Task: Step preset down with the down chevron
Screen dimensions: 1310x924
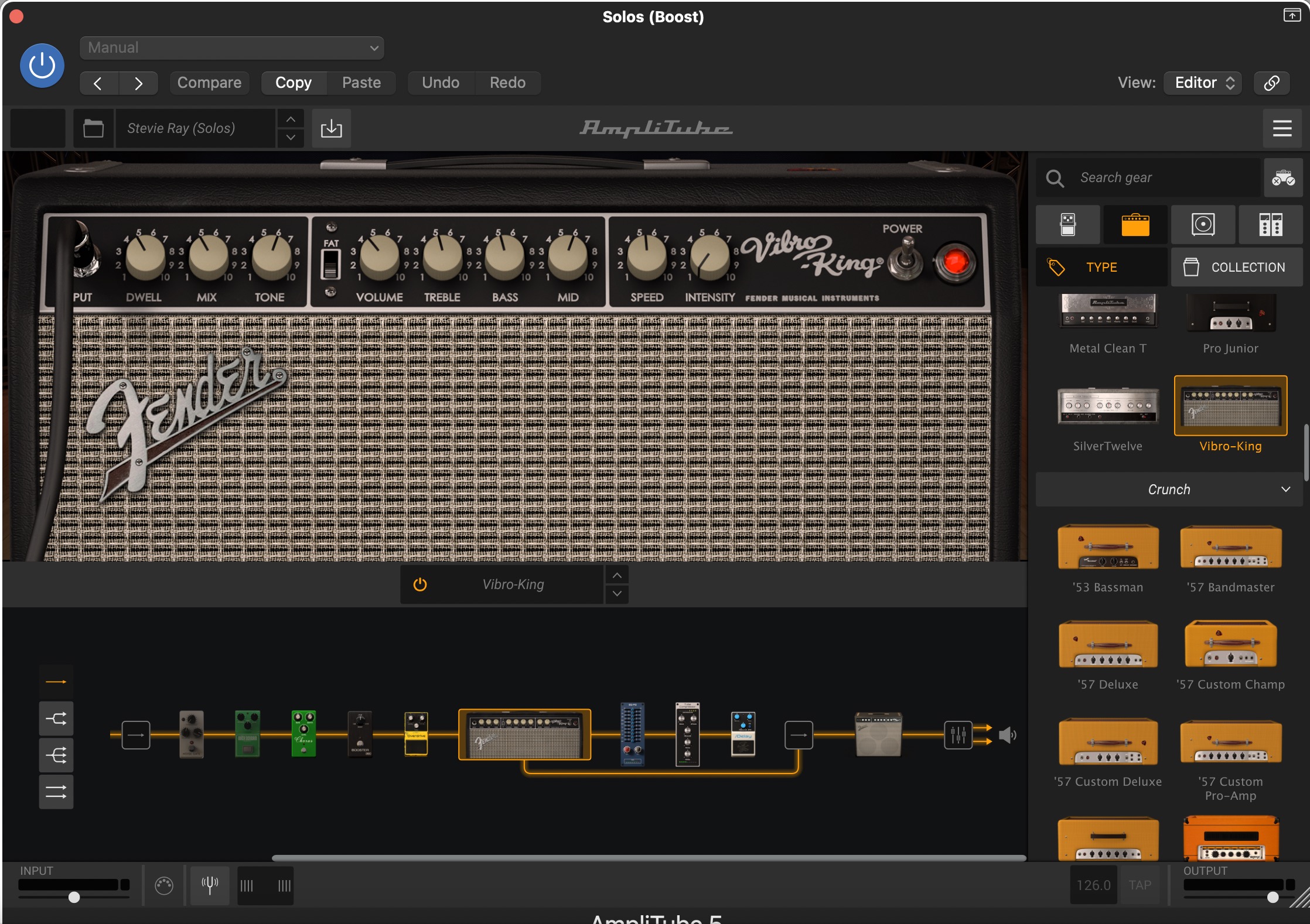Action: [x=291, y=138]
